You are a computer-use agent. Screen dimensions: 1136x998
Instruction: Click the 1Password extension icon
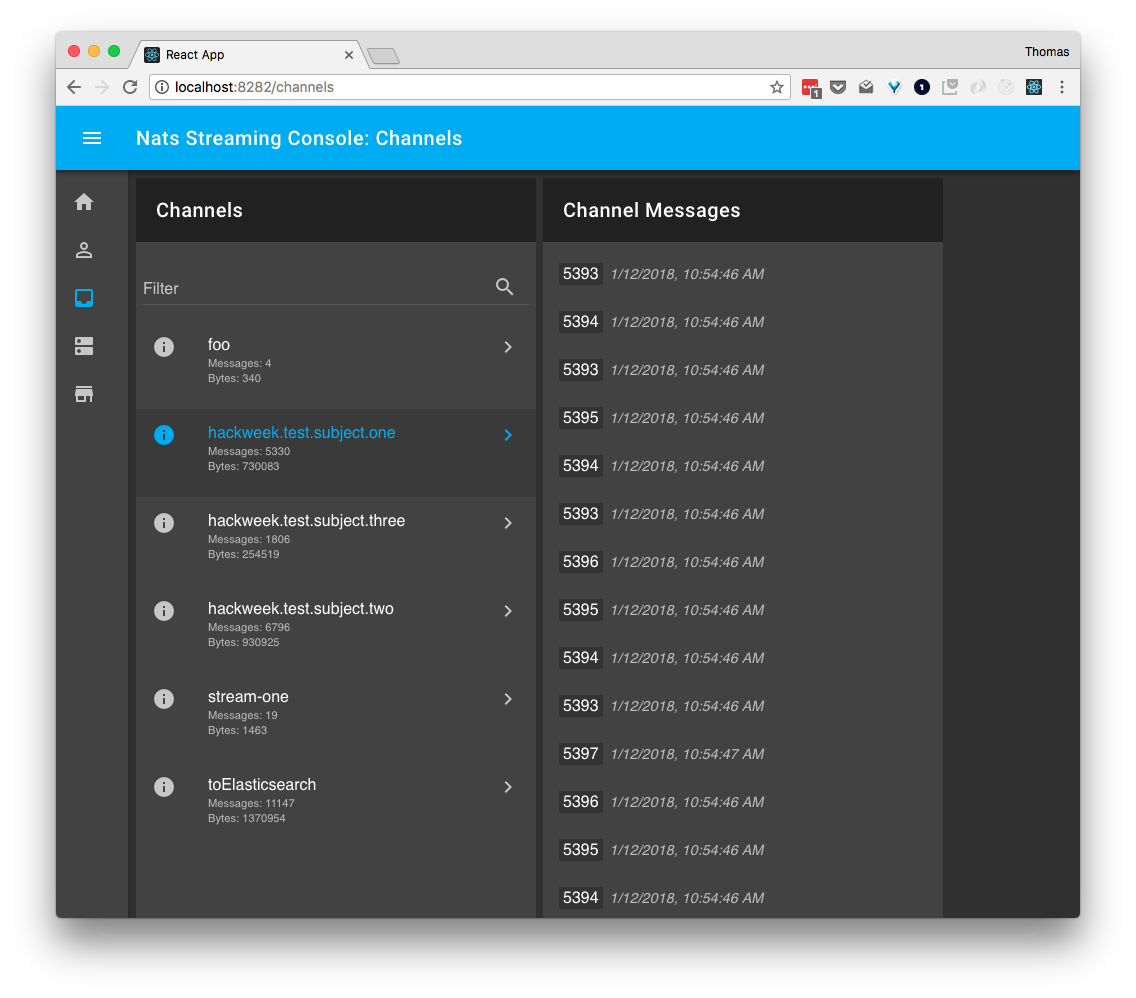coord(922,88)
